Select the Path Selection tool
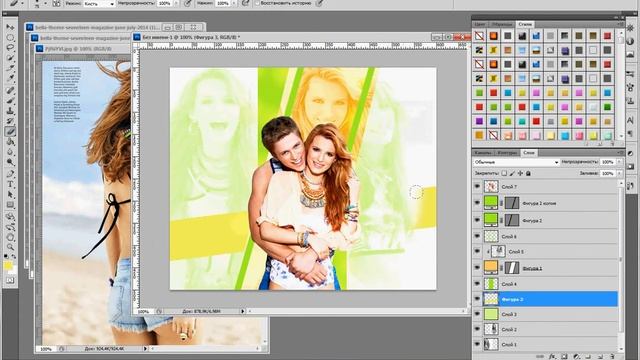 tap(10, 195)
